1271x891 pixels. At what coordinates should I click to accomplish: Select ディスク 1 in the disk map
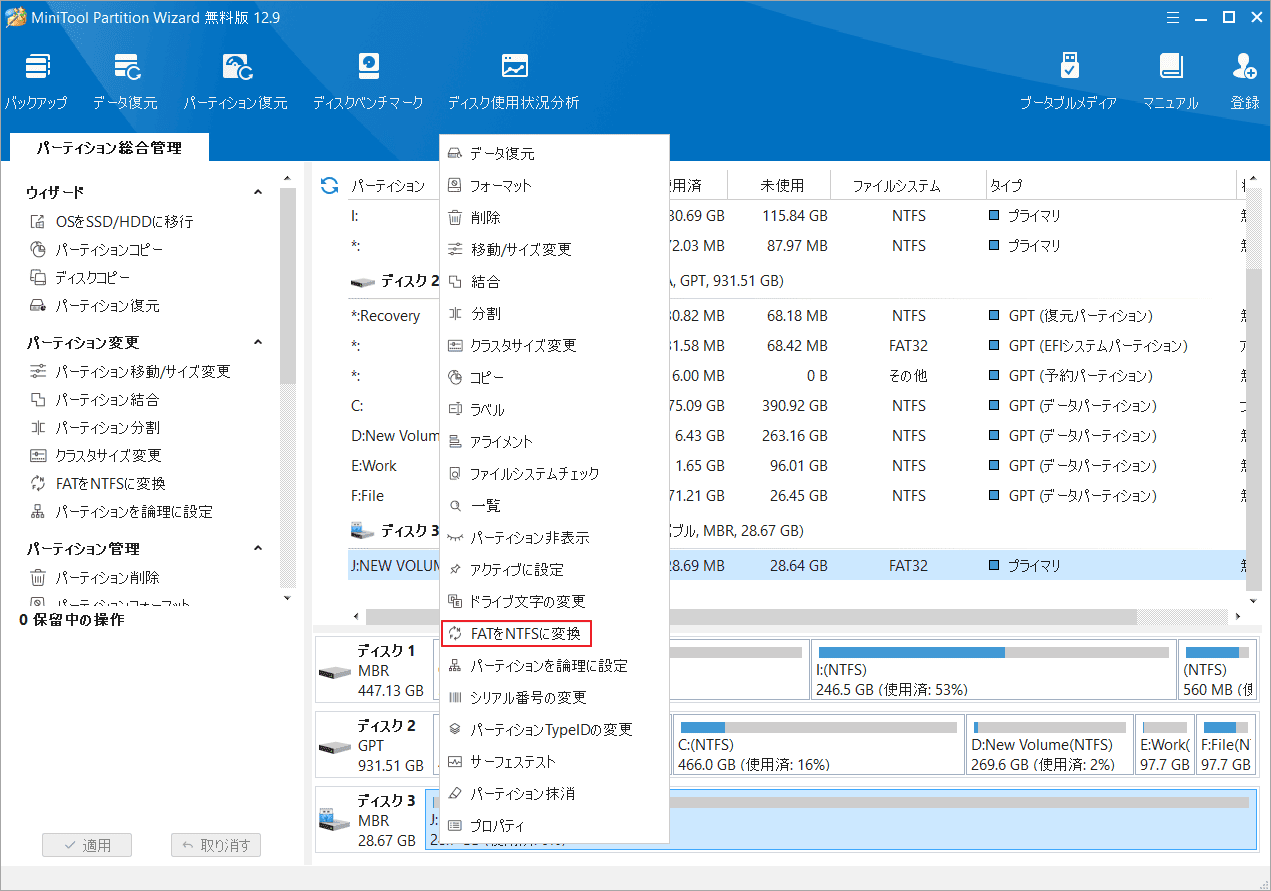[x=373, y=669]
